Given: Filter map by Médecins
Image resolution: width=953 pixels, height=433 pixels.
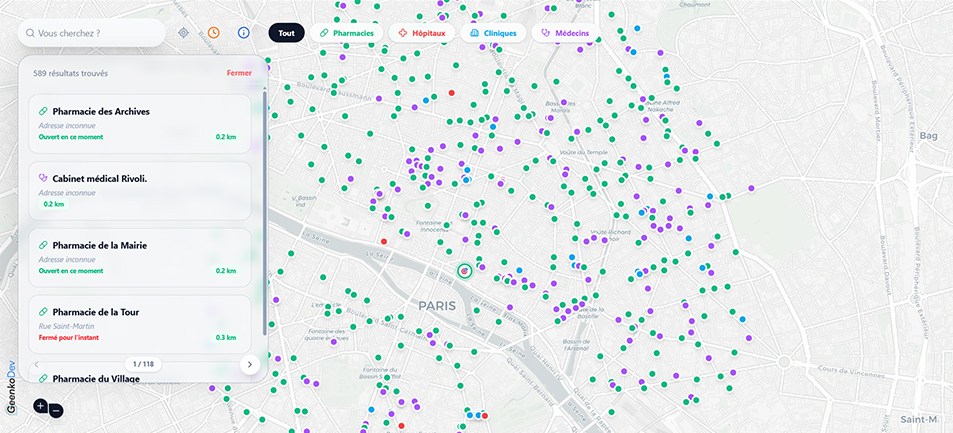Looking at the screenshot, I should [x=566, y=33].
